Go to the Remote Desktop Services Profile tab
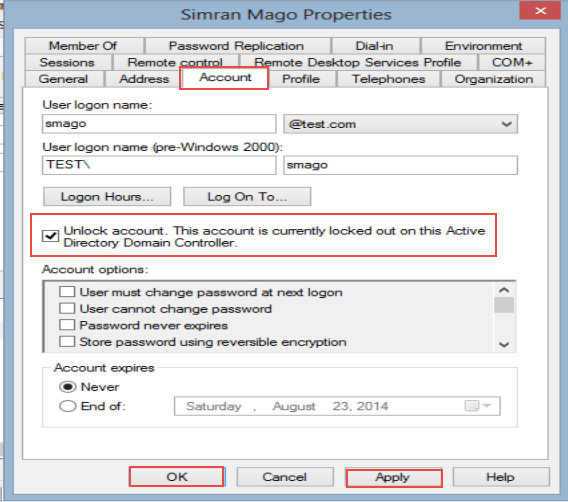 coord(358,62)
